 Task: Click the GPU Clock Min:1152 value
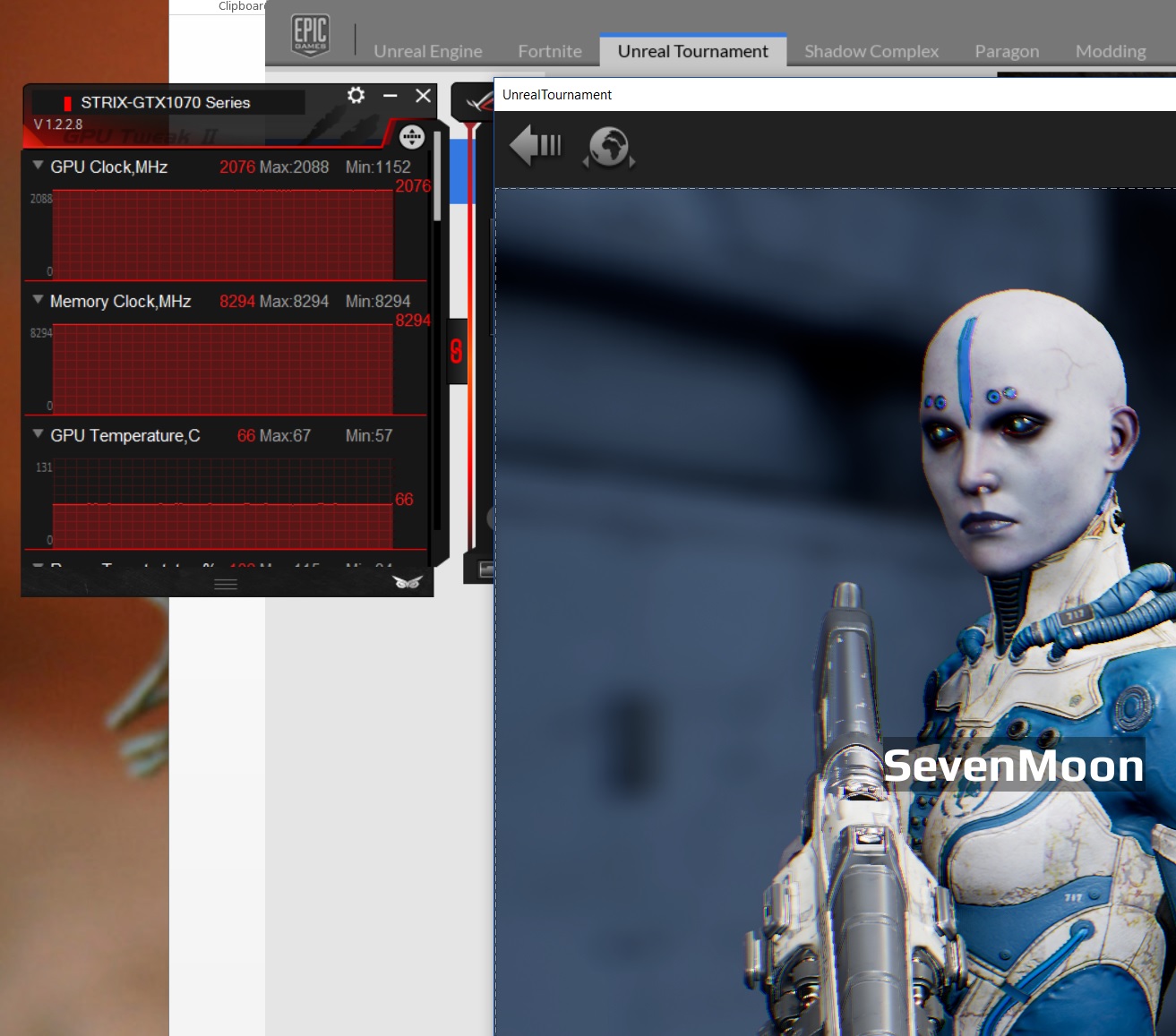coord(378,167)
